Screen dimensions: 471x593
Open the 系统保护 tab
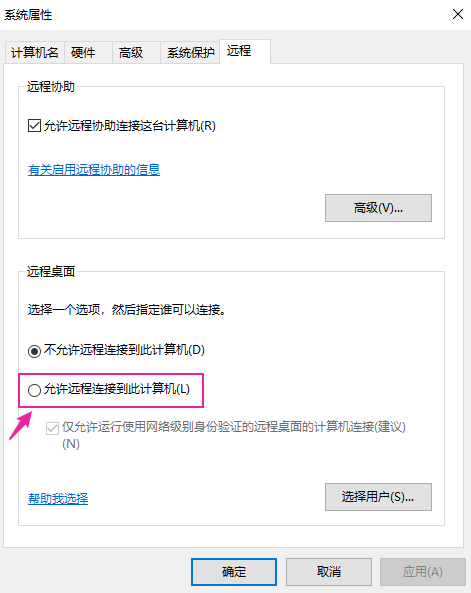pyautogui.click(x=190, y=53)
